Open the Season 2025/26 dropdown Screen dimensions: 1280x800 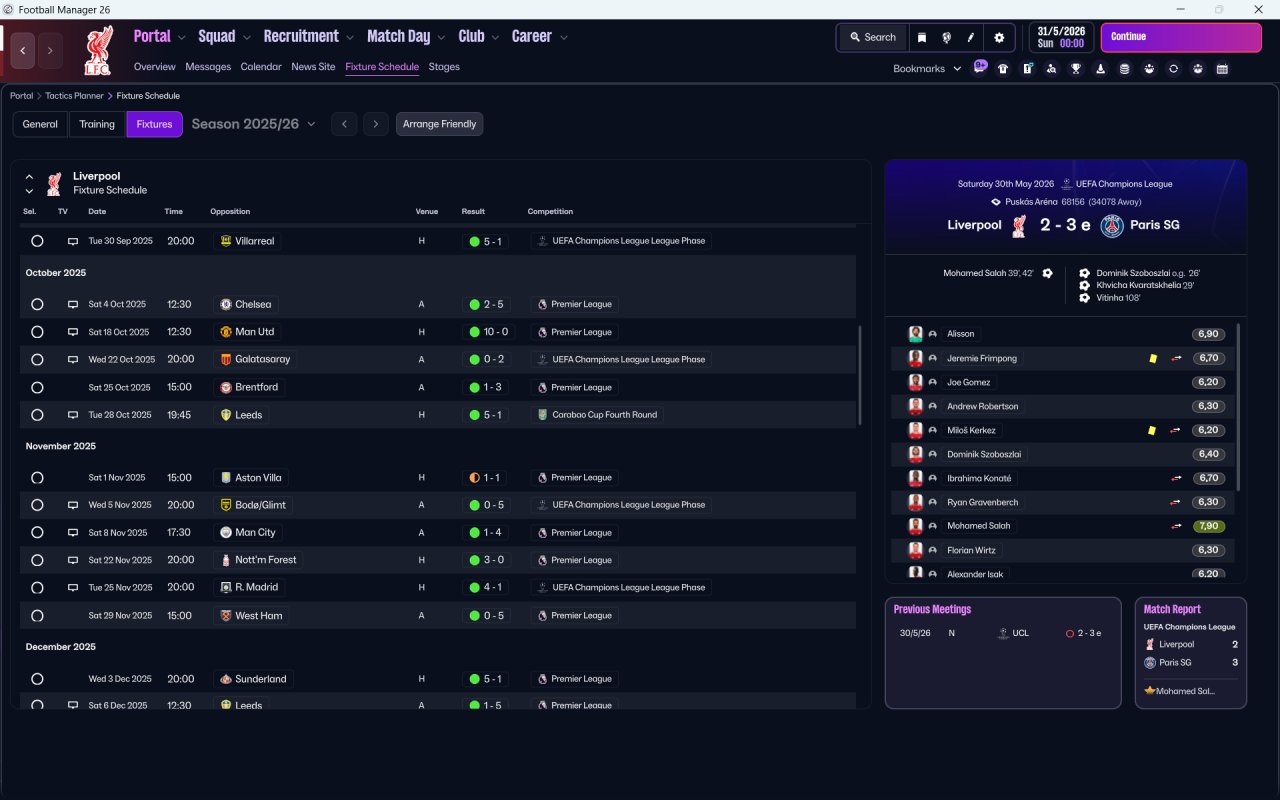point(253,124)
